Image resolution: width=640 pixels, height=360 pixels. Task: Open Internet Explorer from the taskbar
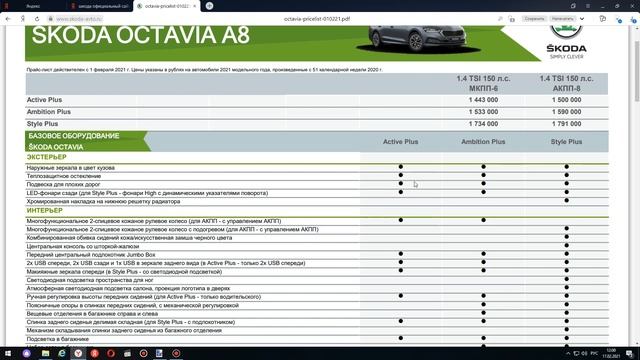point(62,353)
